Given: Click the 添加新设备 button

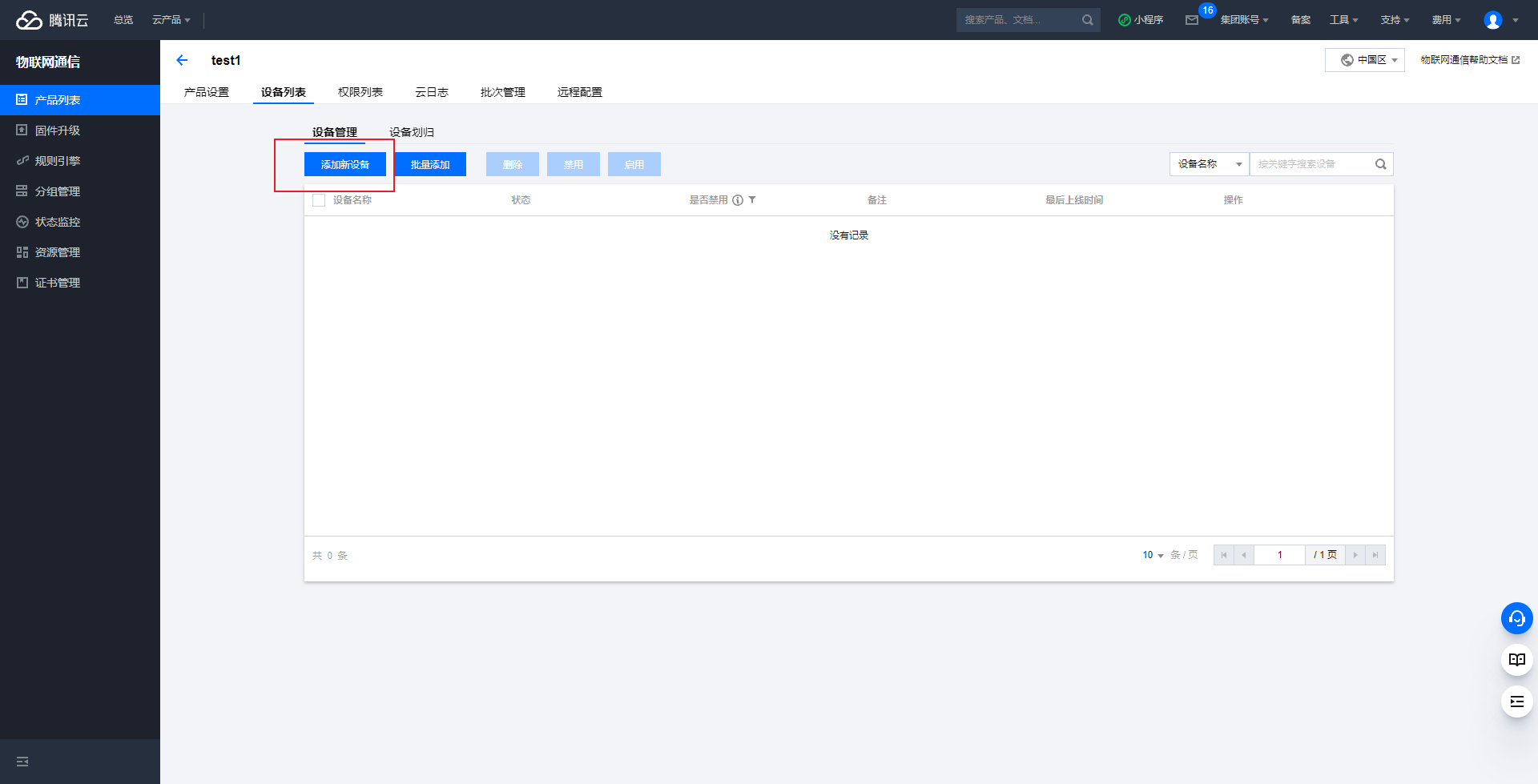Looking at the screenshot, I should (345, 164).
